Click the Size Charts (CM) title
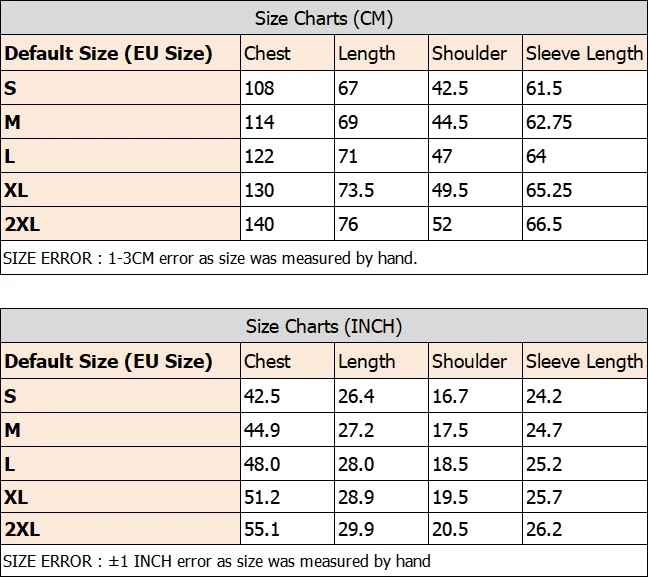Image resolution: width=648 pixels, height=577 pixels. 324,19
